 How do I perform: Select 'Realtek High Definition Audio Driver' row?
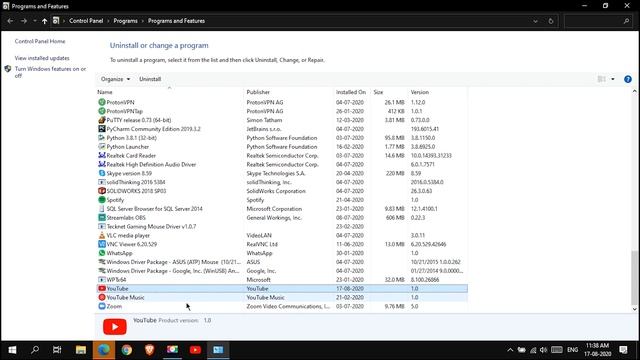click(x=282, y=164)
